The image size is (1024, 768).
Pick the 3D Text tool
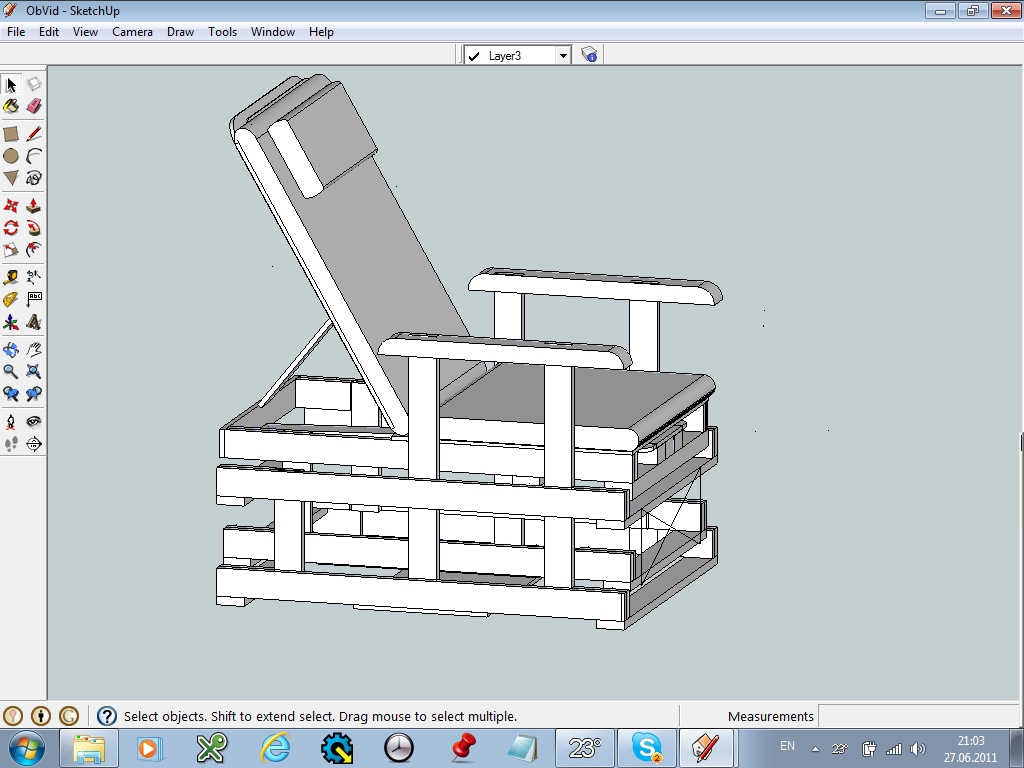[x=34, y=322]
